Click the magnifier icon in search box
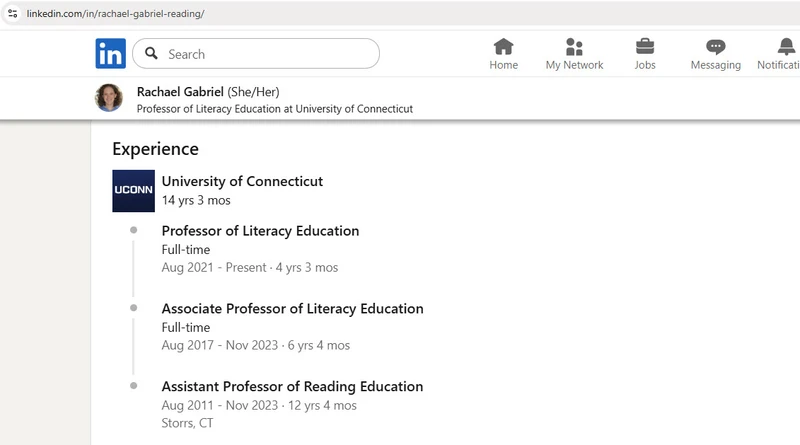800x445 pixels. click(151, 53)
